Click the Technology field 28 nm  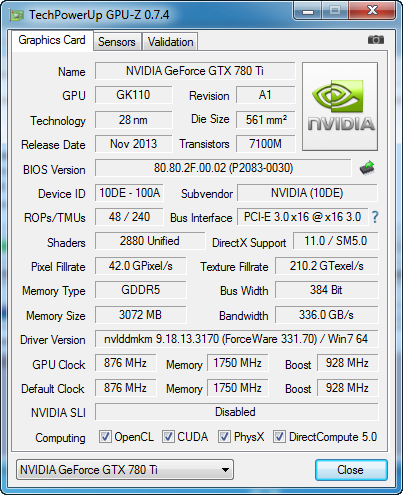(133, 120)
